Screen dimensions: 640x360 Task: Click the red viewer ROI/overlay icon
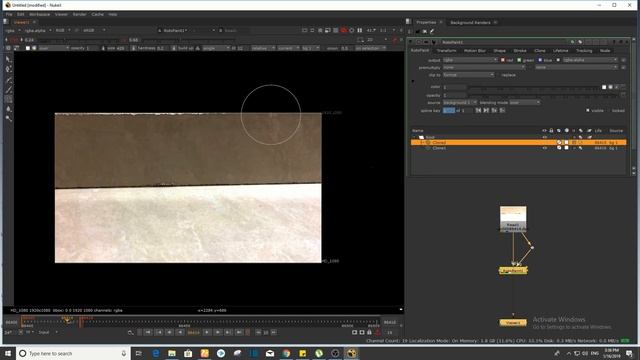[344, 30]
